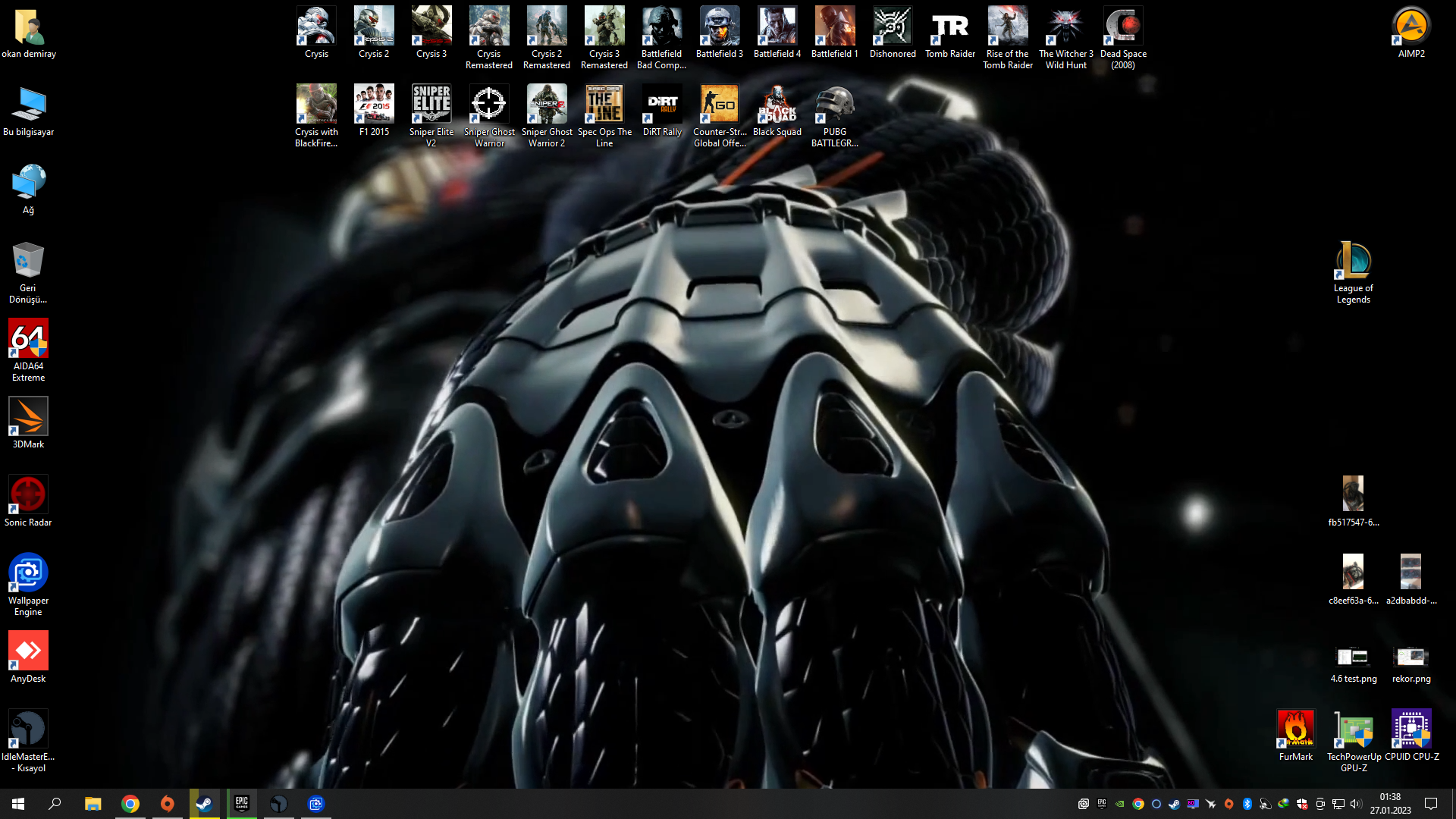Open The Witcher 3 Wild Hunt shortcut
1456x819 pixels.
click(x=1065, y=27)
